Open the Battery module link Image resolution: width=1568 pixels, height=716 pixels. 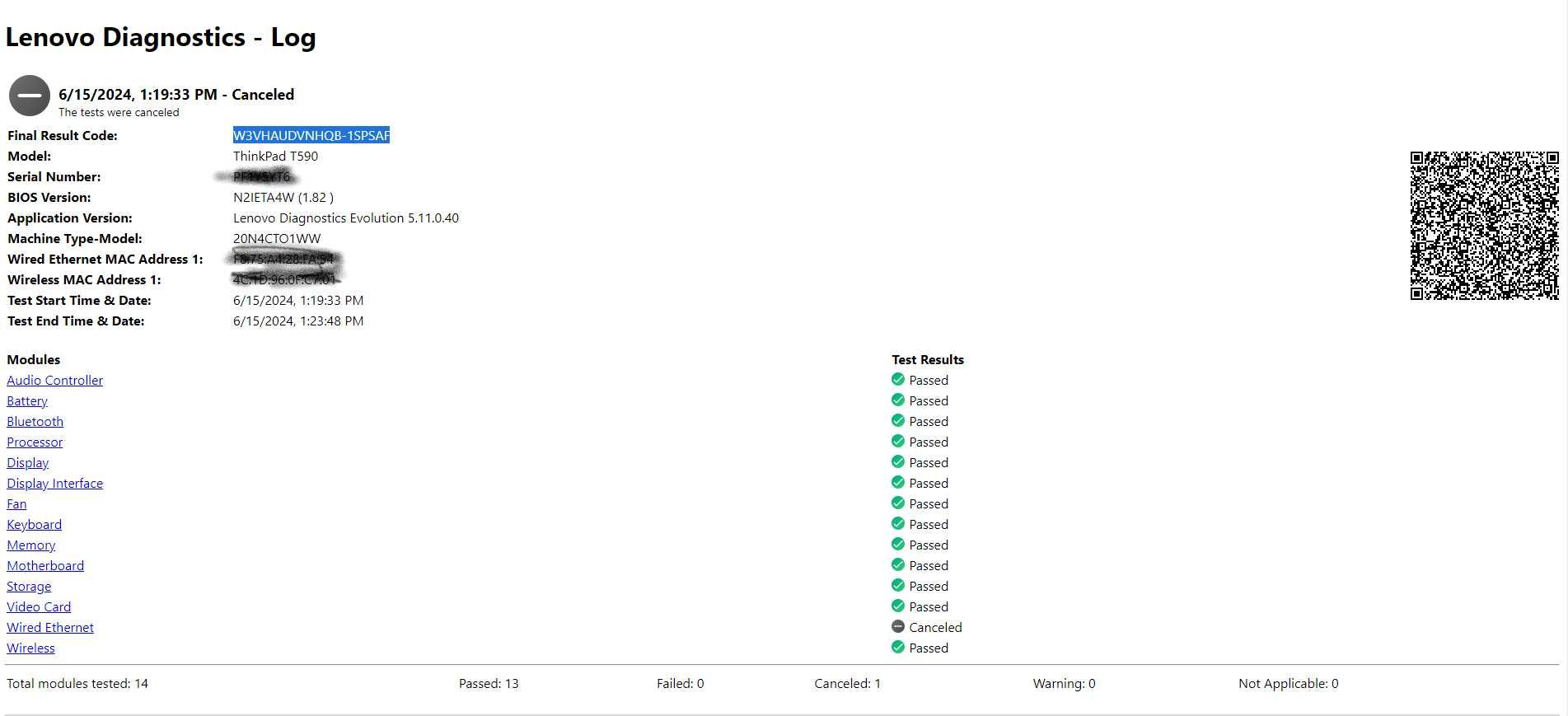(27, 400)
